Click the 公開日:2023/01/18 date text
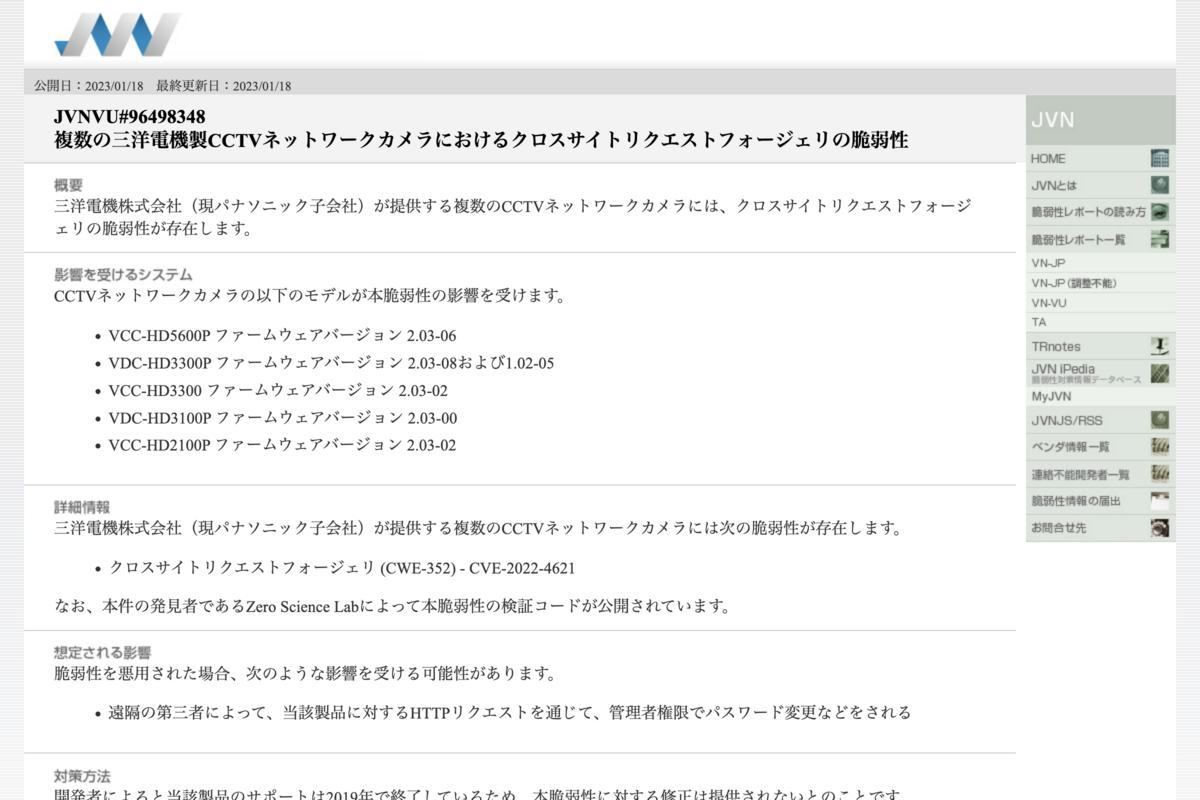 click(x=89, y=86)
